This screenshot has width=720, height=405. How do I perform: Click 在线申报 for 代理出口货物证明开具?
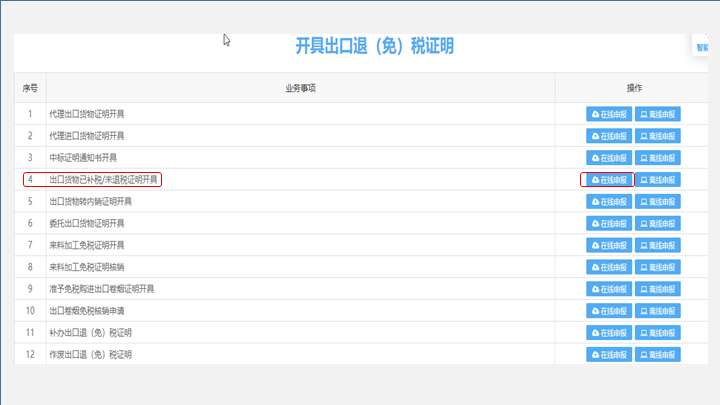[x=609, y=114]
